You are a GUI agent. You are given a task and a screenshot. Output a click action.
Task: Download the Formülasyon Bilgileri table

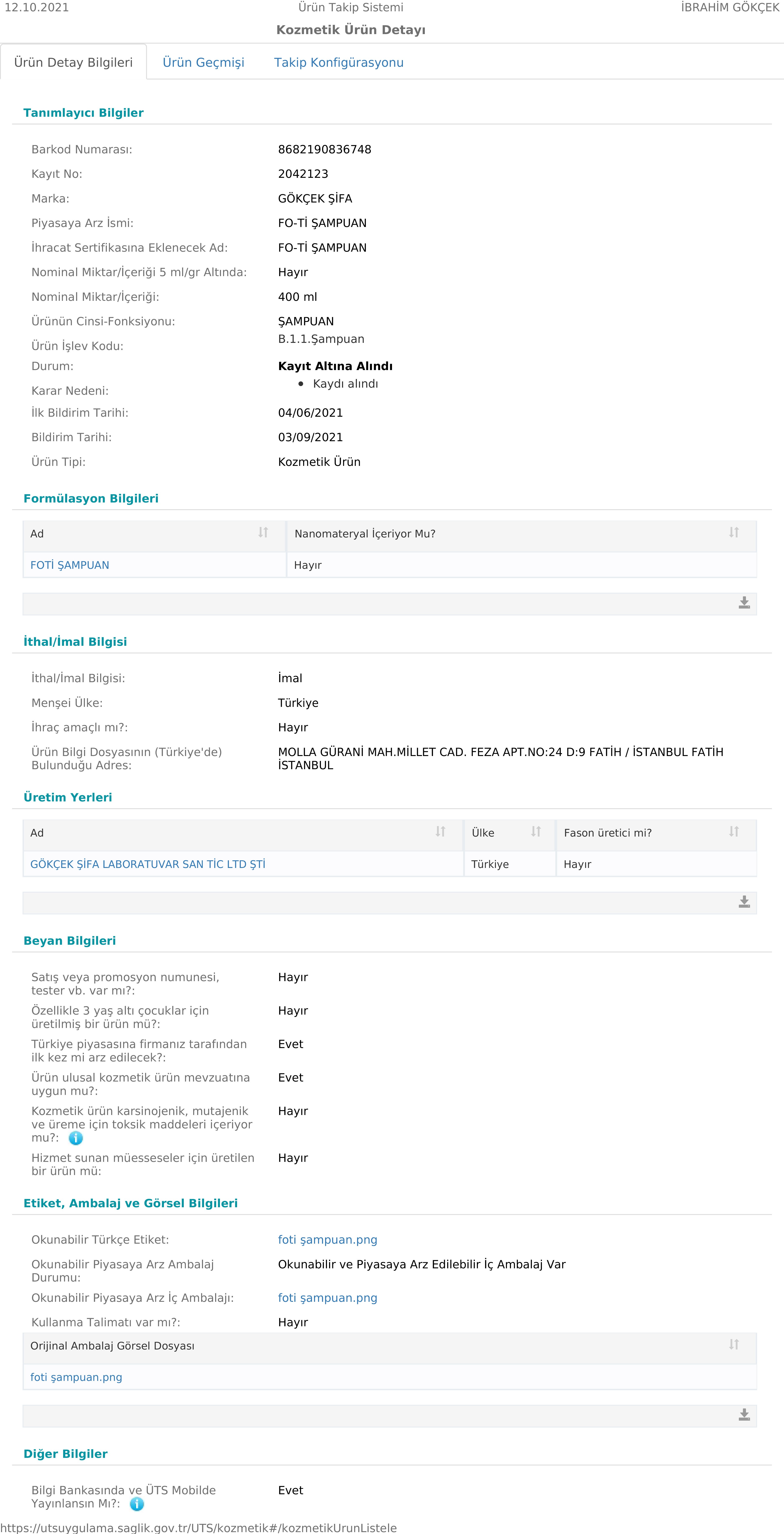744,603
